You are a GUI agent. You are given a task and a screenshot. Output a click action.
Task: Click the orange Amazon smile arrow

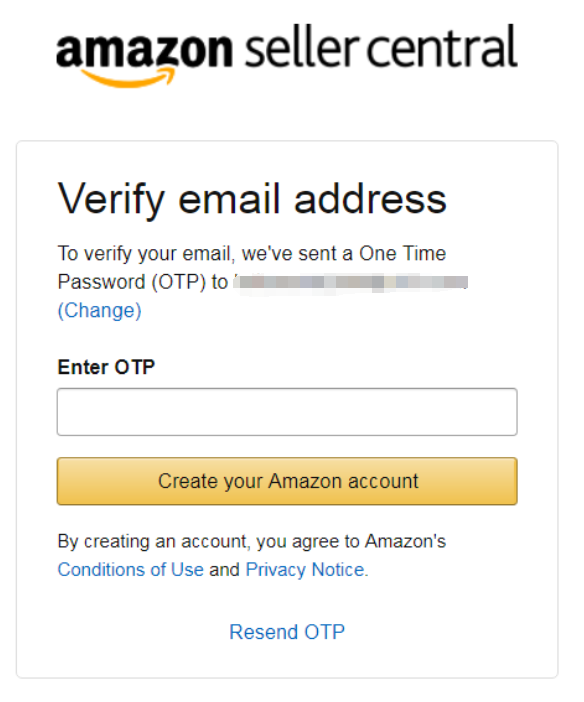[x=128, y=77]
